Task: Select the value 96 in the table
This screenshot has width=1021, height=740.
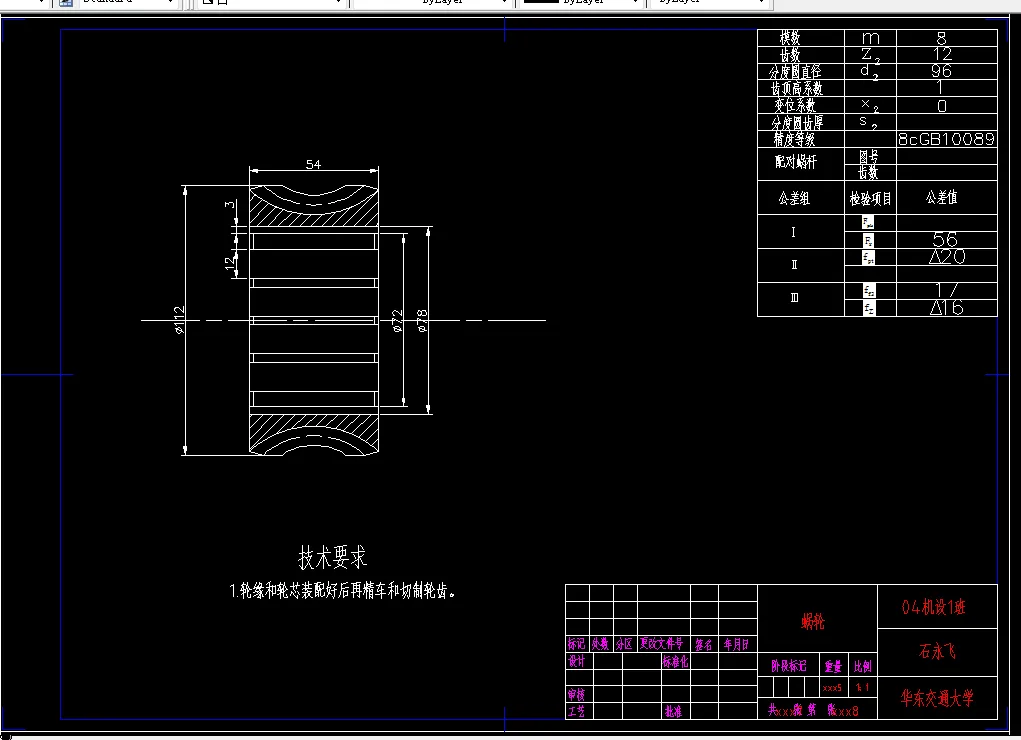Action: 942,71
